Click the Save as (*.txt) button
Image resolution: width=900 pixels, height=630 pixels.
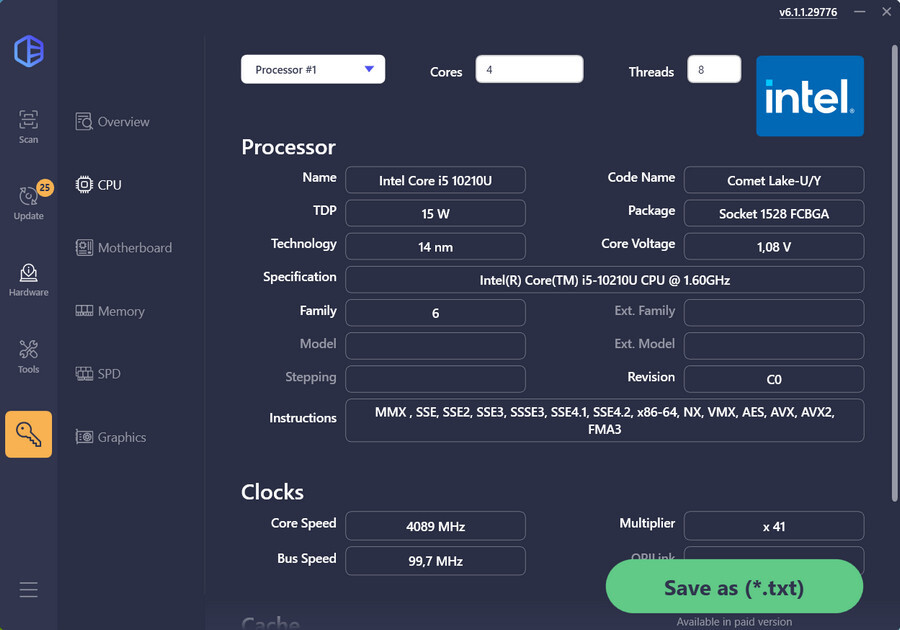(x=734, y=587)
